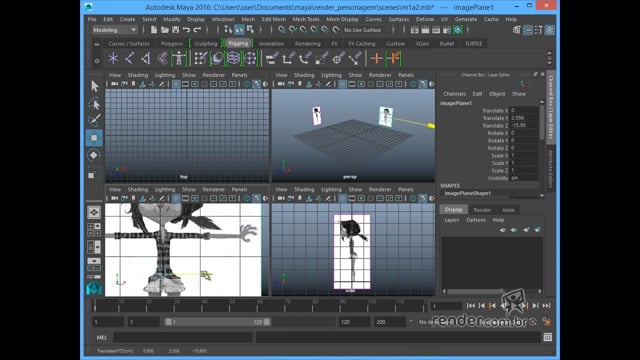The height and width of the screenshot is (360, 640).
Task: Toggle Snap to grids magnet
Action: click(x=282, y=30)
